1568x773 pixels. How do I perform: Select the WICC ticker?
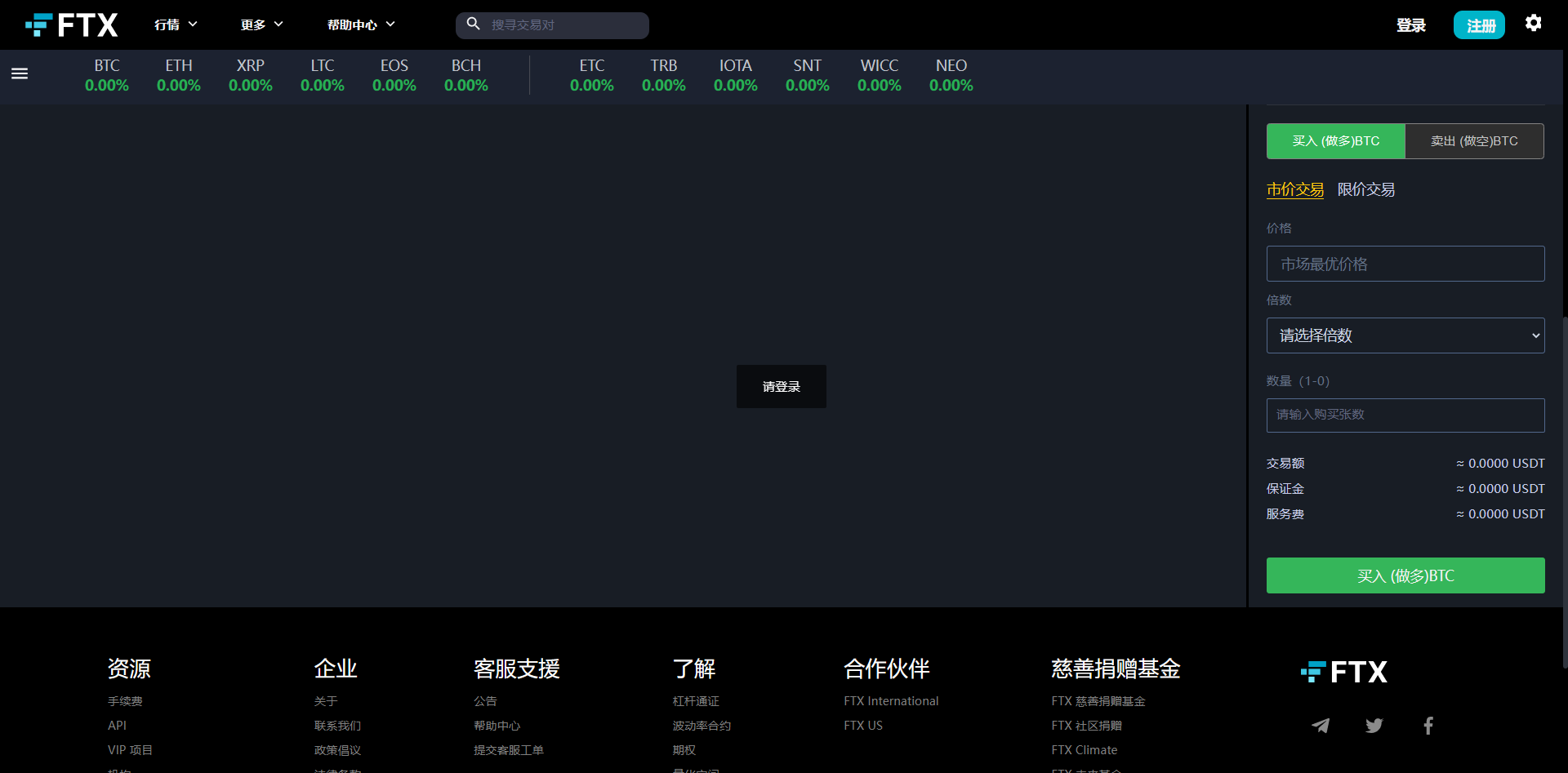(x=880, y=75)
